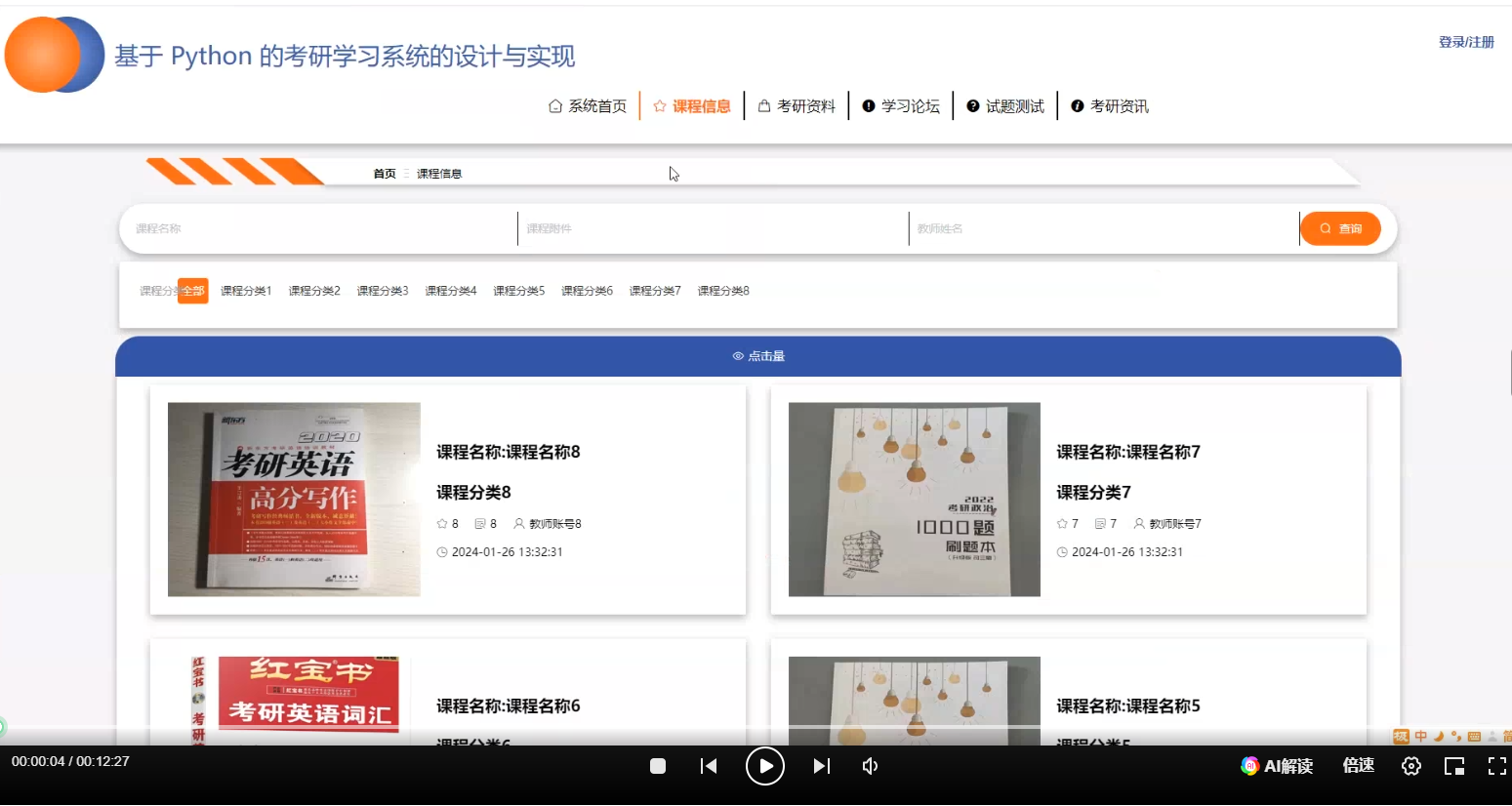Open course title 课程名称:课程名称7
The width and height of the screenshot is (1512, 806).
[1128, 452]
